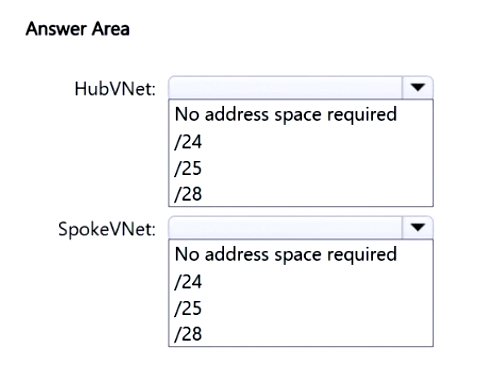This screenshot has height=390, width=478.
Task: Click empty space inside SpokeVNet options list
Action: [x=317, y=307]
